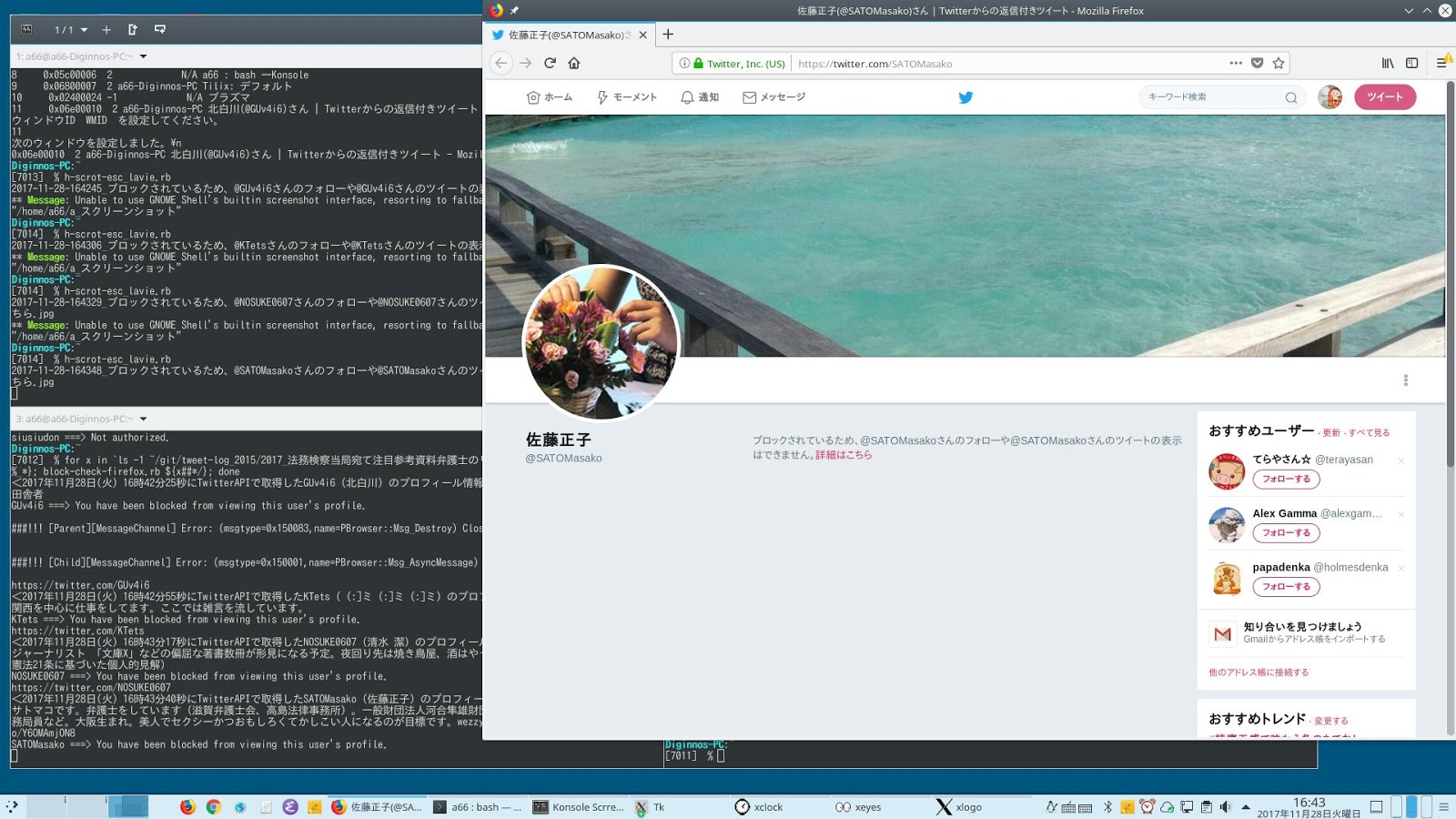This screenshot has width=1456, height=819.
Task: Click 変更する next to おすすめトレンド
Action: coord(1331,721)
